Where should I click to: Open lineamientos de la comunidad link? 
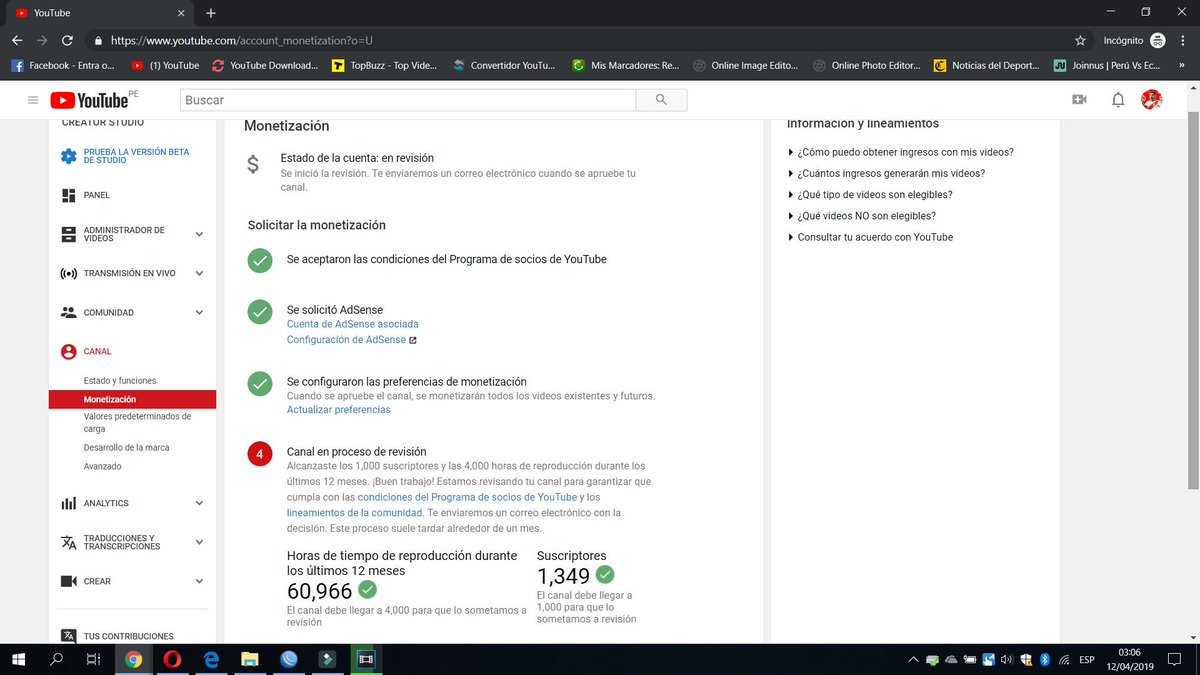click(355, 513)
